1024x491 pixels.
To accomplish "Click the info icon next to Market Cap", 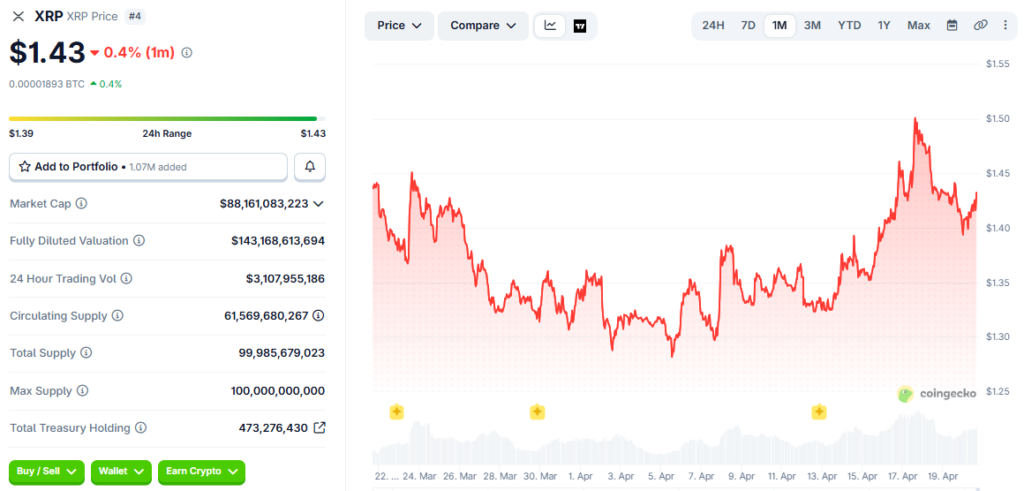I will pyautogui.click(x=82, y=204).
